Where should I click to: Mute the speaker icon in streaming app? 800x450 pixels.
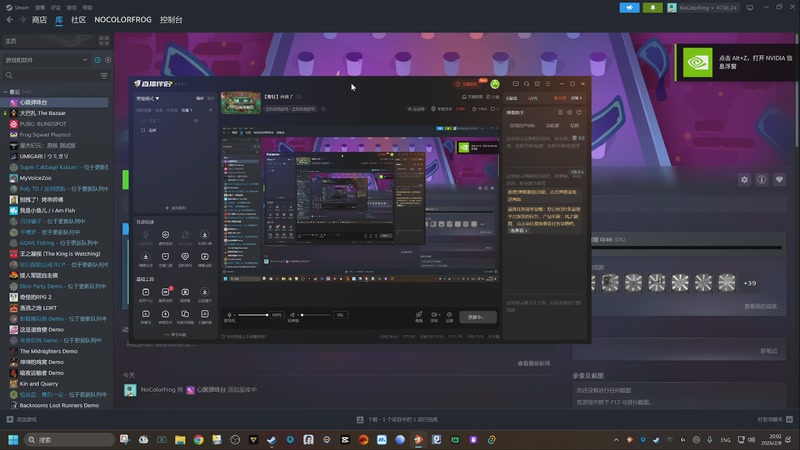click(x=292, y=315)
